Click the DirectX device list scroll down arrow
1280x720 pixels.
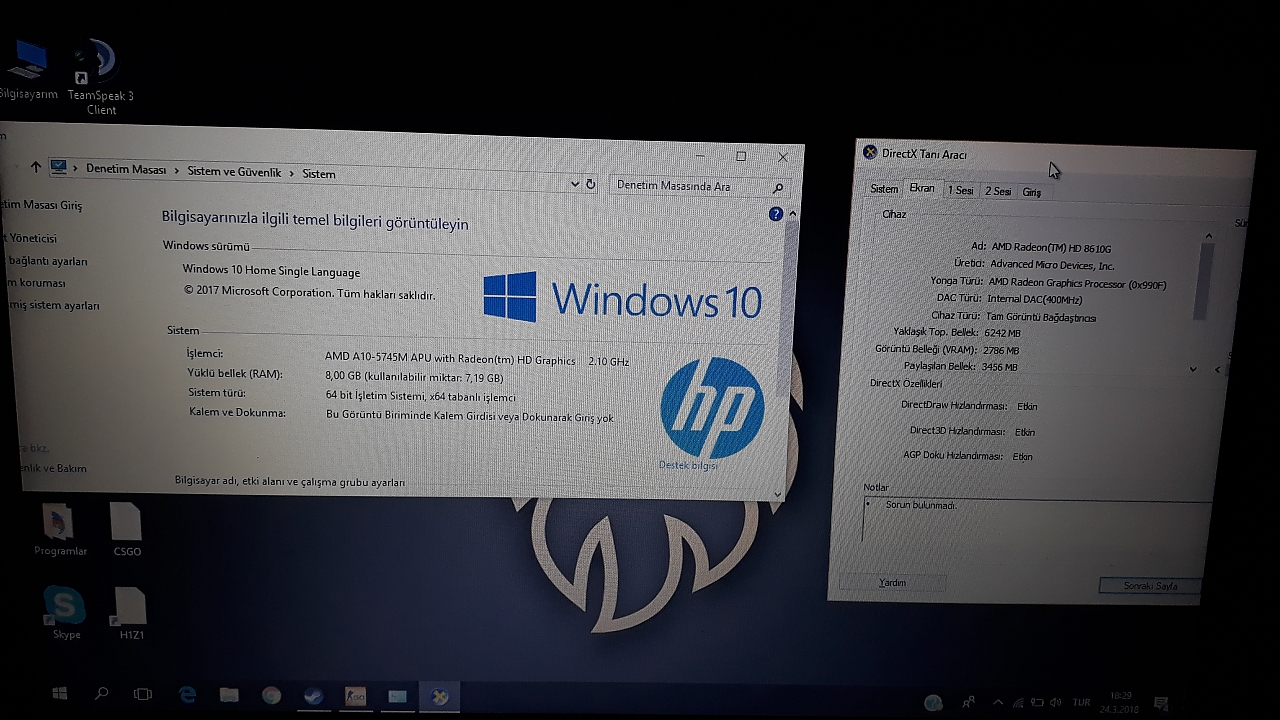1193,369
